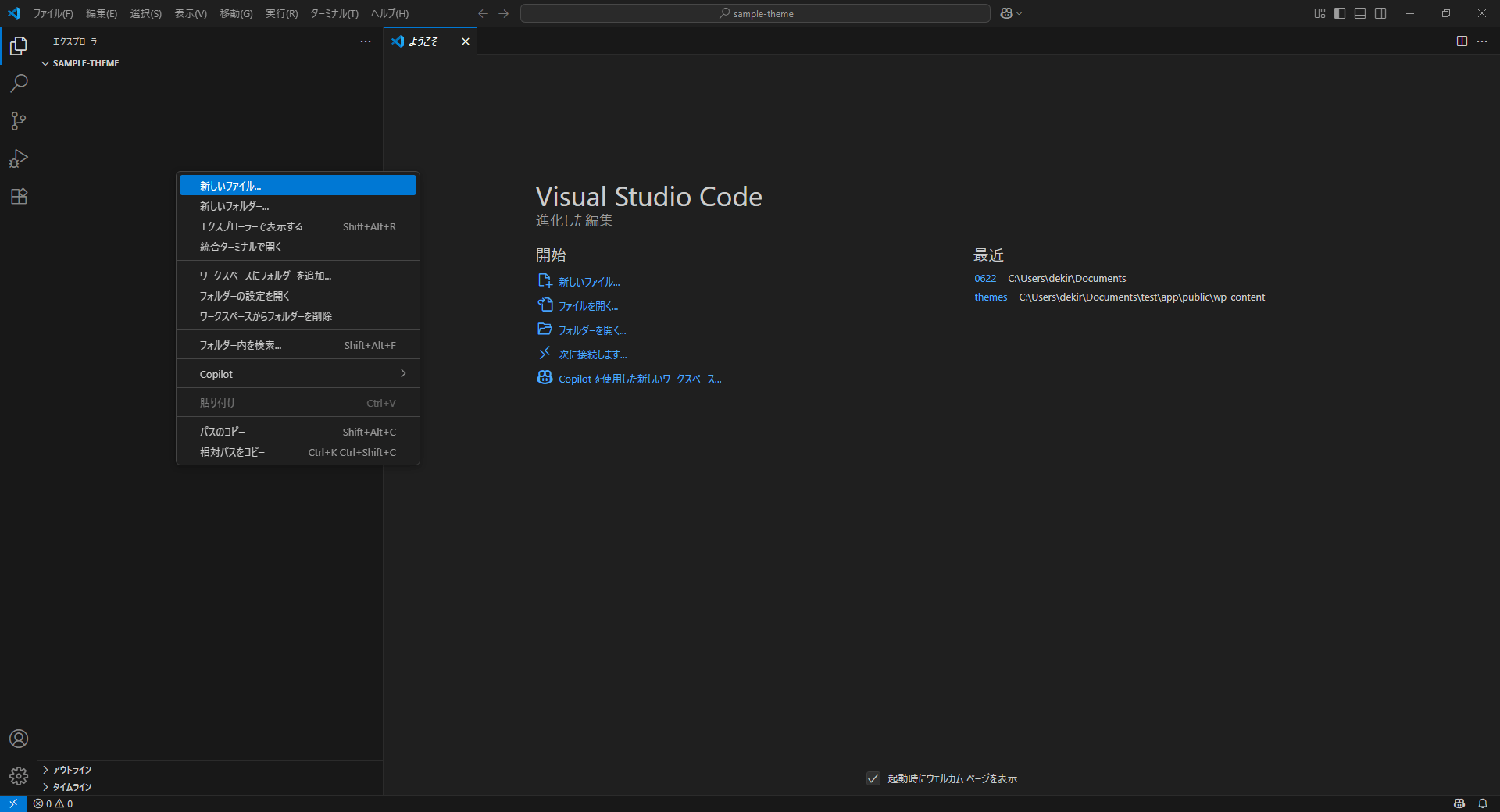Open the Explorer view in activity bar
Image resolution: width=1500 pixels, height=812 pixels.
19,46
